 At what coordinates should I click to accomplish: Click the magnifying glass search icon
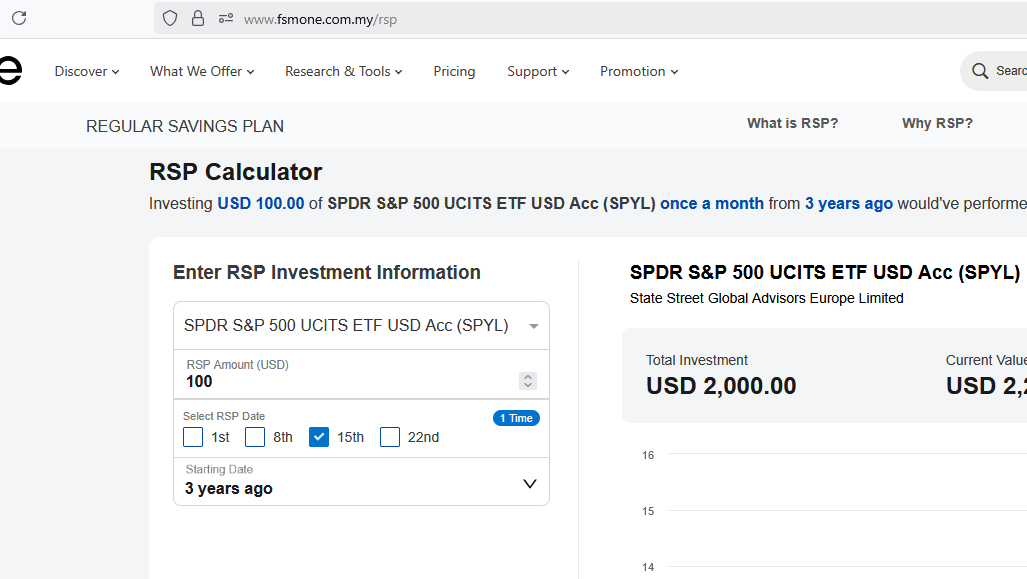[979, 71]
